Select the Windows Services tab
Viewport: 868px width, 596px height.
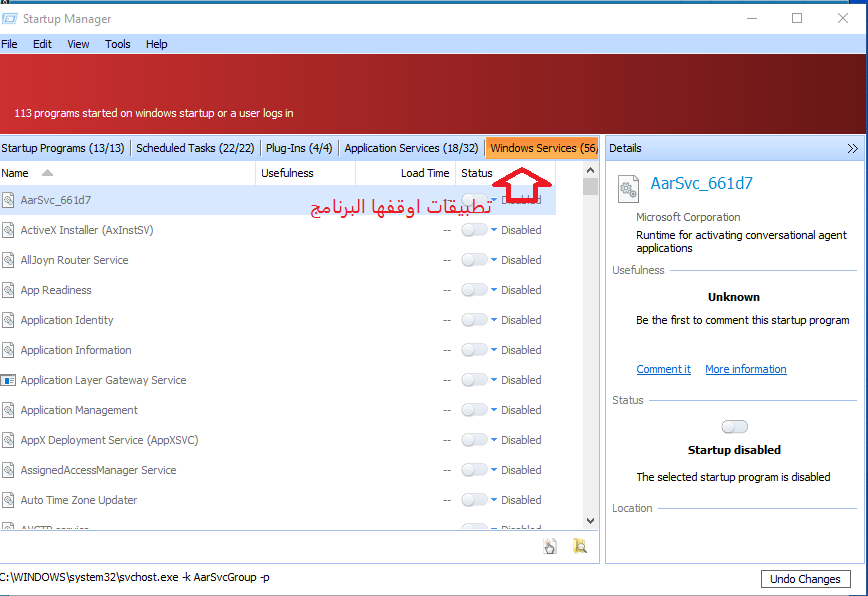pyautogui.click(x=542, y=148)
